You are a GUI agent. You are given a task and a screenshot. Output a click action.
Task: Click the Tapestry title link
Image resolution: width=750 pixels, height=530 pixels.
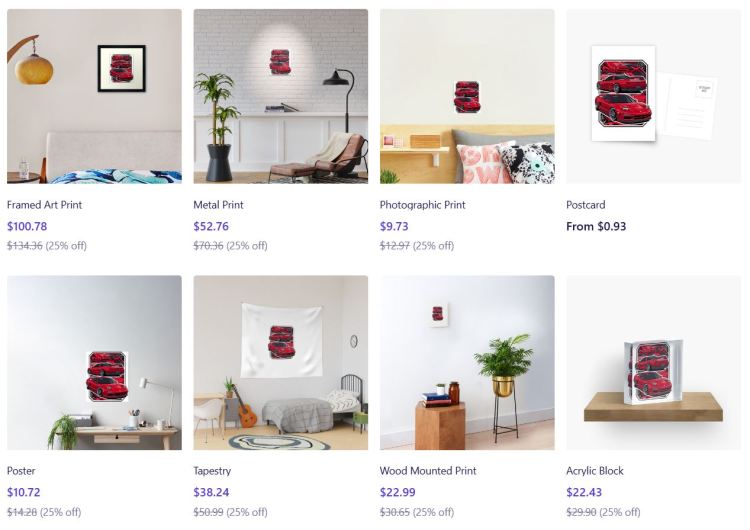point(212,471)
